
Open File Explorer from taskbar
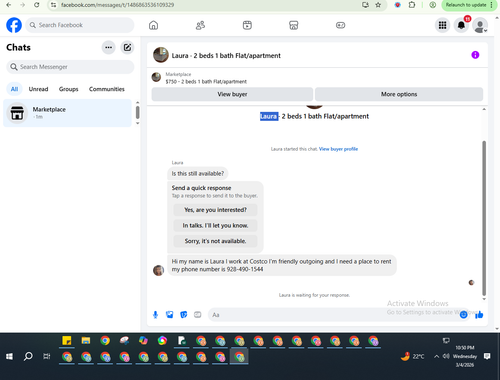[86, 341]
